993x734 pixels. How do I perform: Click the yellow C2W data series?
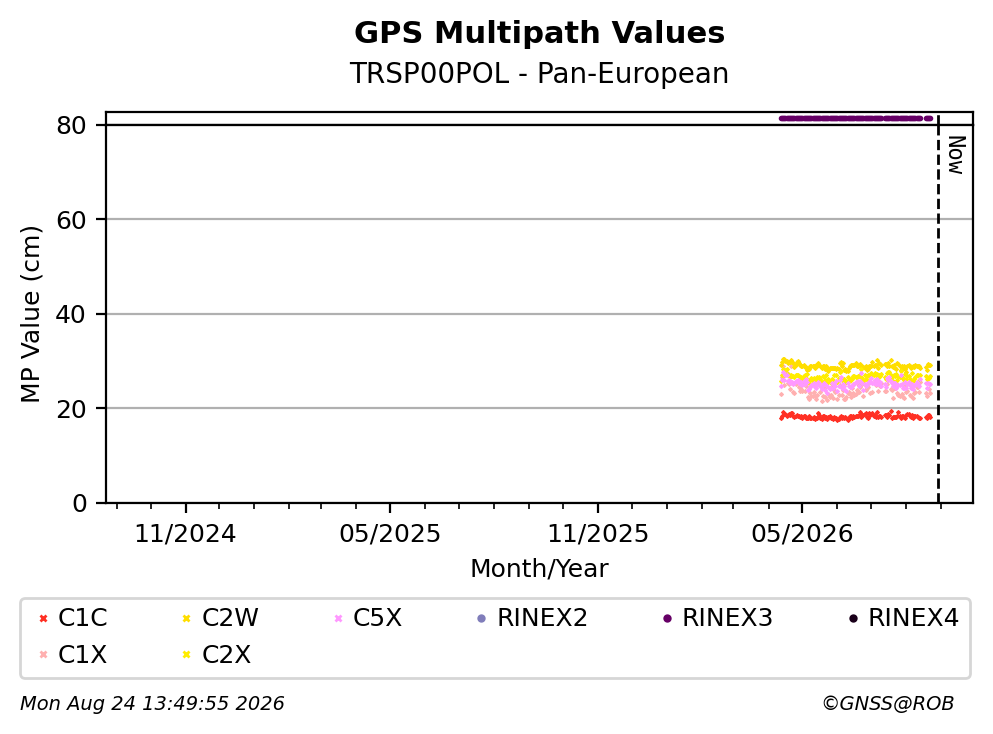pos(856,366)
